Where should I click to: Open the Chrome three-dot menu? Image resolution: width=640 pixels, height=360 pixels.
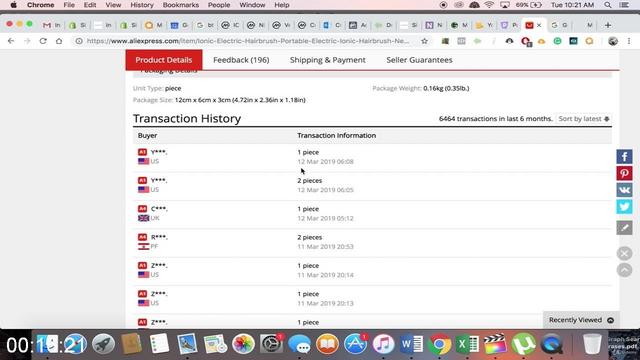629,41
